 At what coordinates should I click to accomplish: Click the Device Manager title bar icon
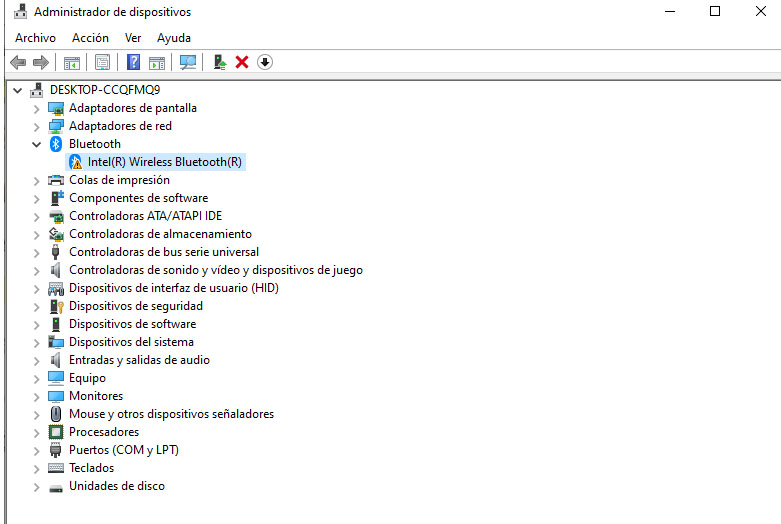point(20,11)
